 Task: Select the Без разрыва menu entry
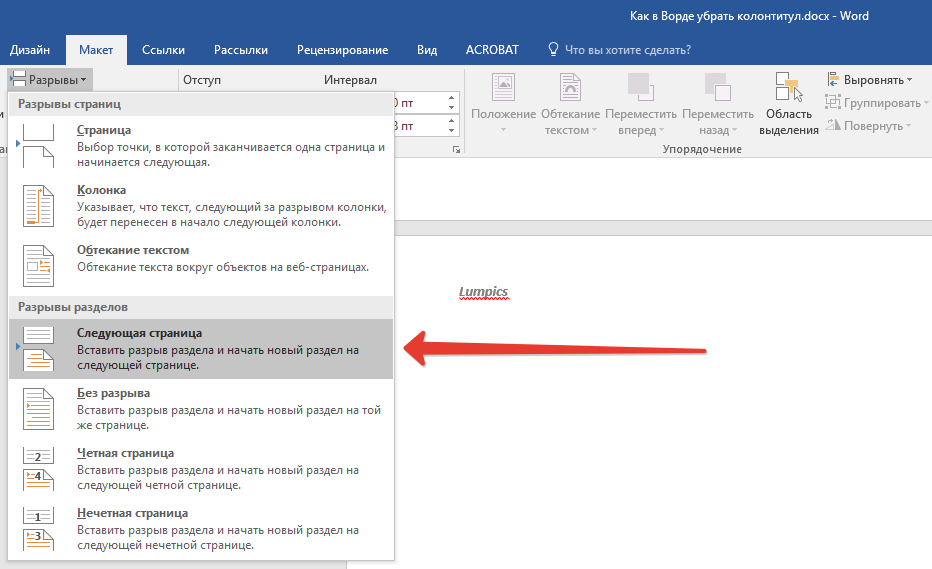[114, 393]
